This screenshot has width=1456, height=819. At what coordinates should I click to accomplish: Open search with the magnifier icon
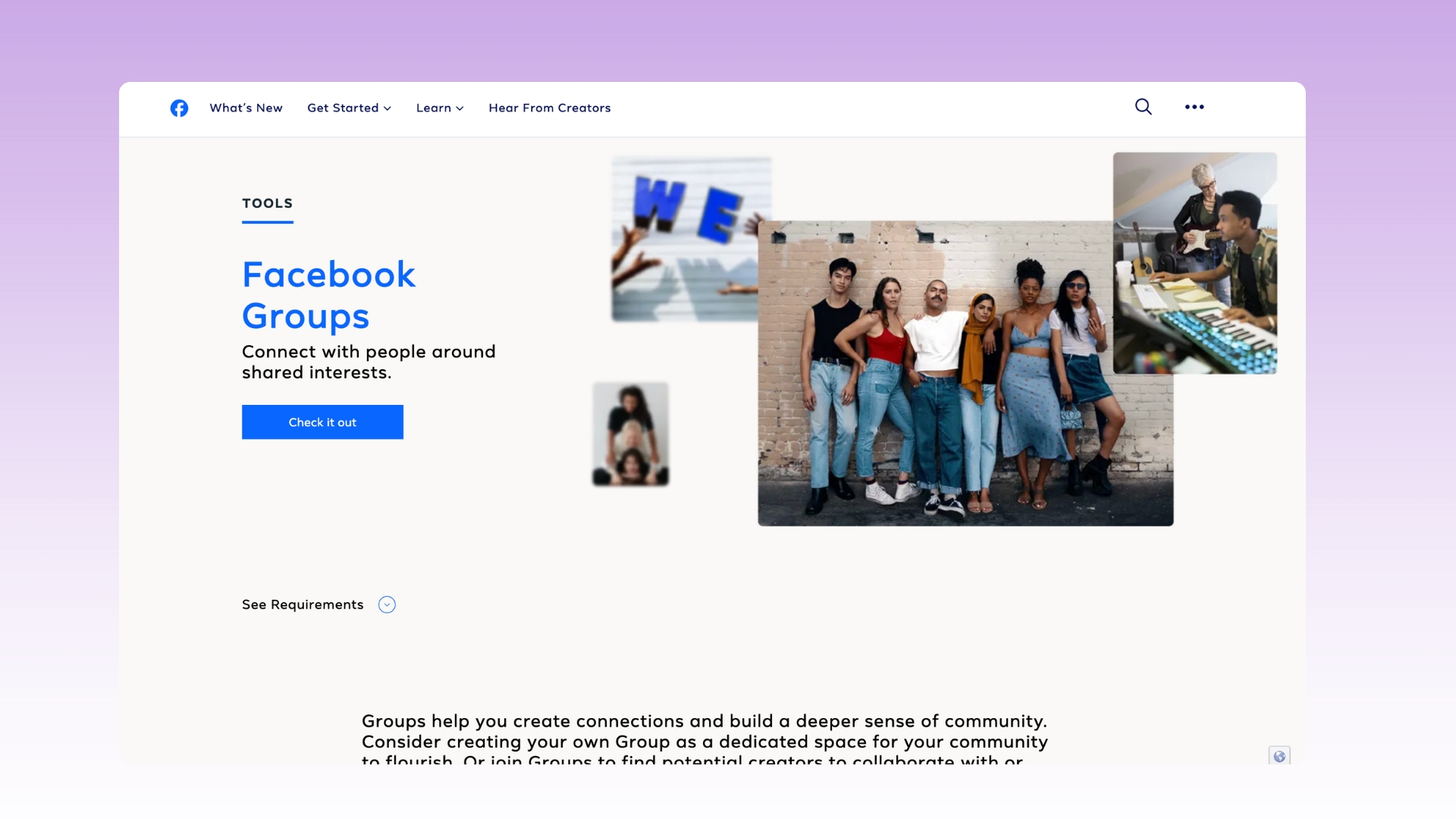[1143, 107]
